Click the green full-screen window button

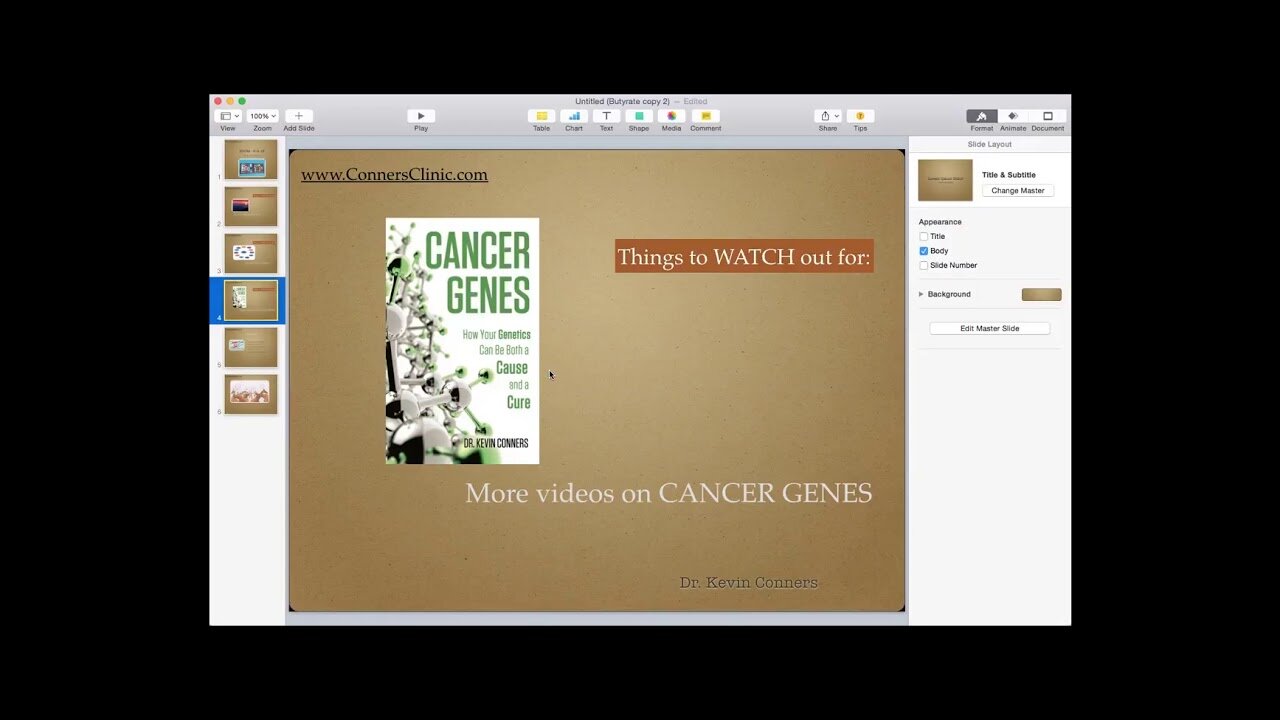242,101
